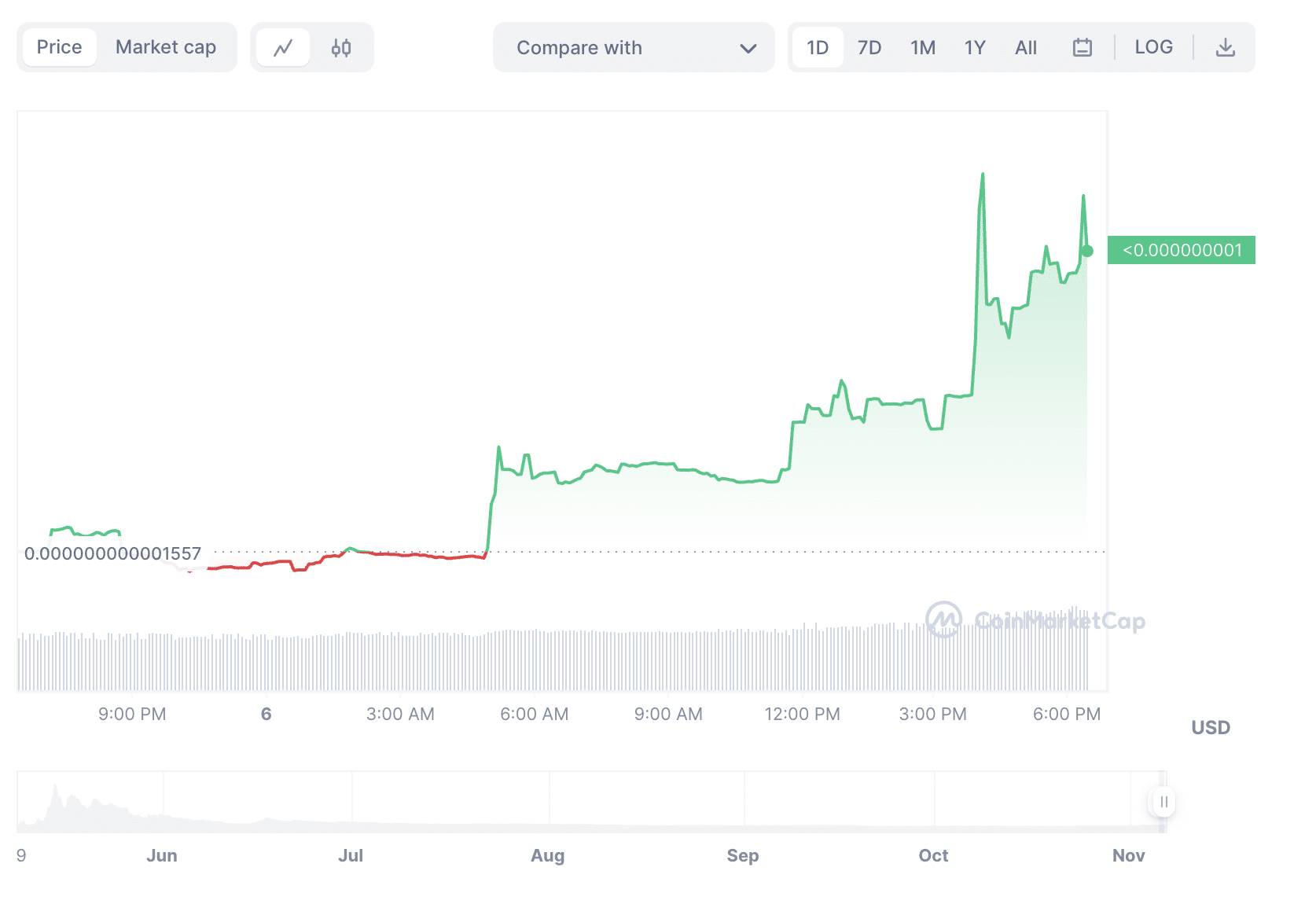Select the 1D time range
The width and height of the screenshot is (1316, 915).
818,48
